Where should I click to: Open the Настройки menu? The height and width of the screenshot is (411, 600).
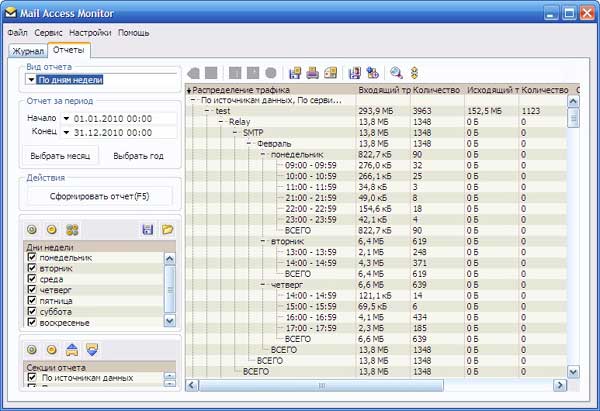point(90,33)
